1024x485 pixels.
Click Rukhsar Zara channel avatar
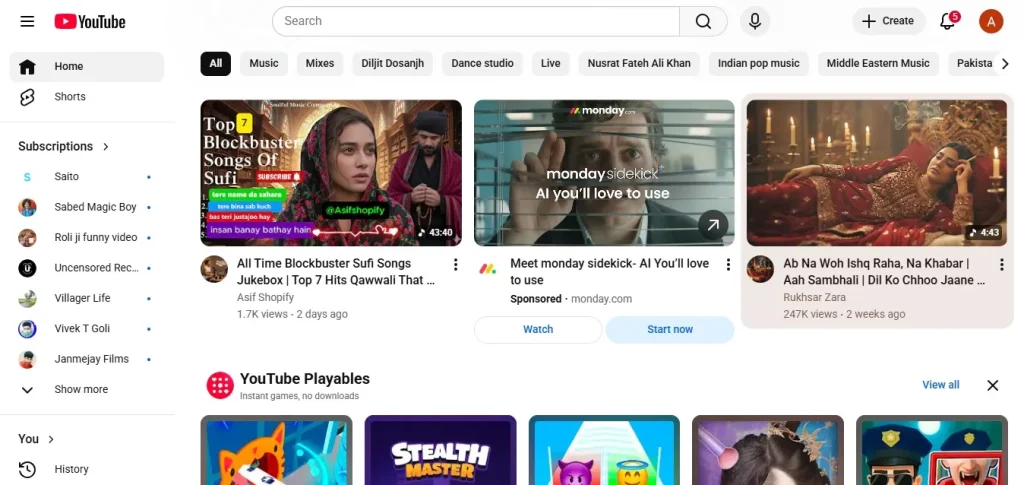[x=760, y=269]
